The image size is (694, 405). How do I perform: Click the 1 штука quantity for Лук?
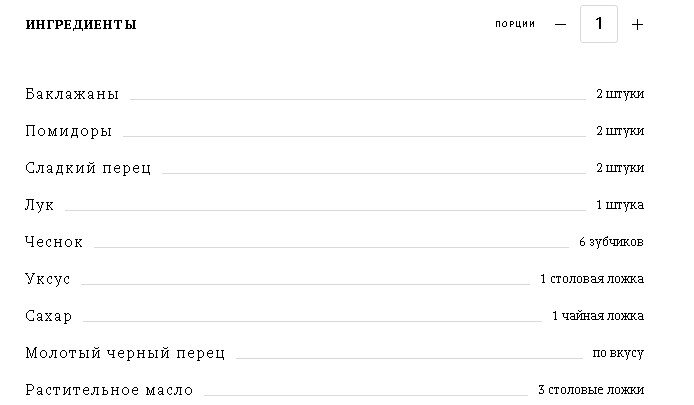(620, 205)
